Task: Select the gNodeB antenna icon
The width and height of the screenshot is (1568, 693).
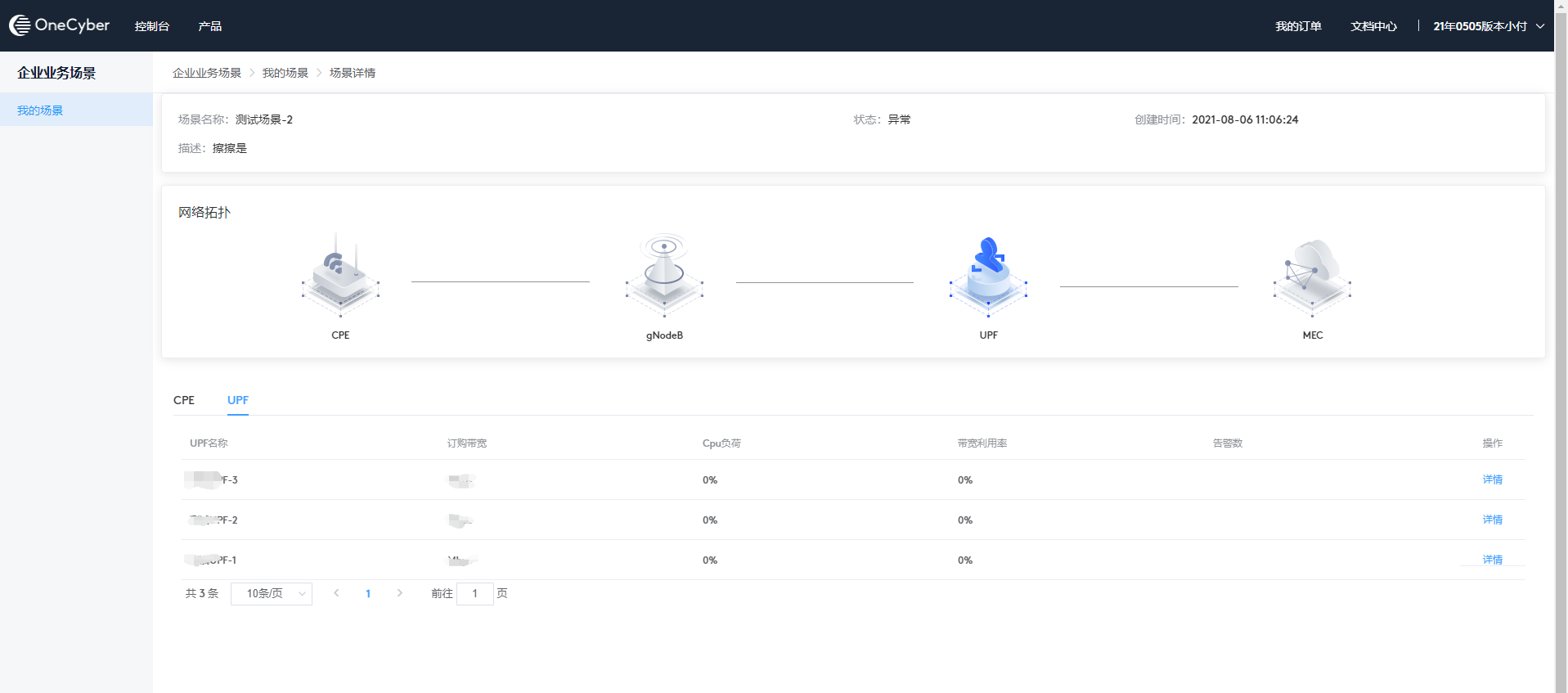Action: coord(664,276)
